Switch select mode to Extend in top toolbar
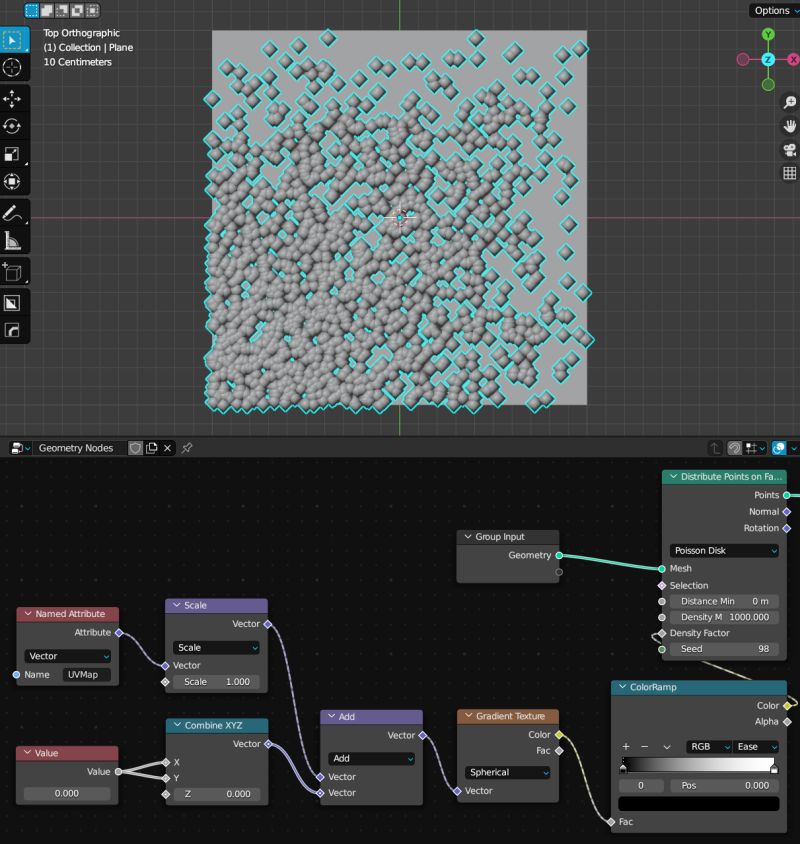Screen dimensions: 800x844 point(46,10)
